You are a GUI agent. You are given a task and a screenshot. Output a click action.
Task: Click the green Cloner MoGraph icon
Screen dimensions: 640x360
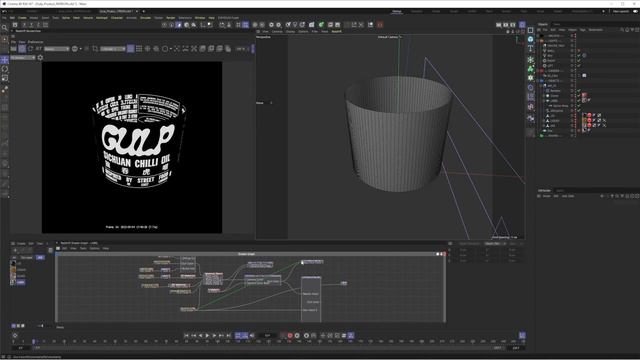click(530, 69)
